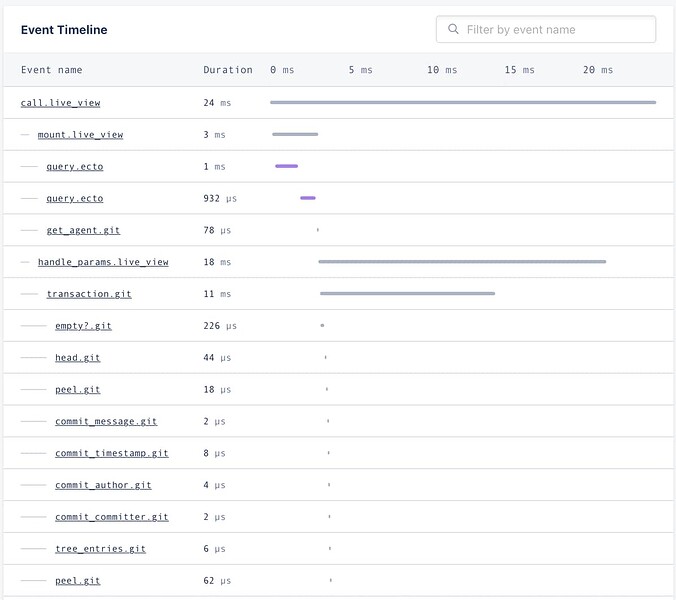
Task: Click the purple query.ecto 1 ms bar
Action: pyautogui.click(x=286, y=166)
